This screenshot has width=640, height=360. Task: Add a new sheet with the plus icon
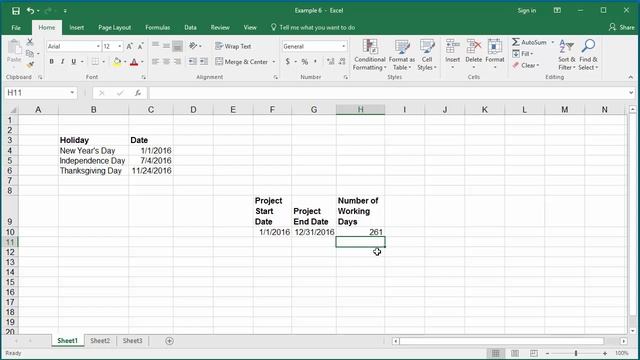click(x=169, y=341)
